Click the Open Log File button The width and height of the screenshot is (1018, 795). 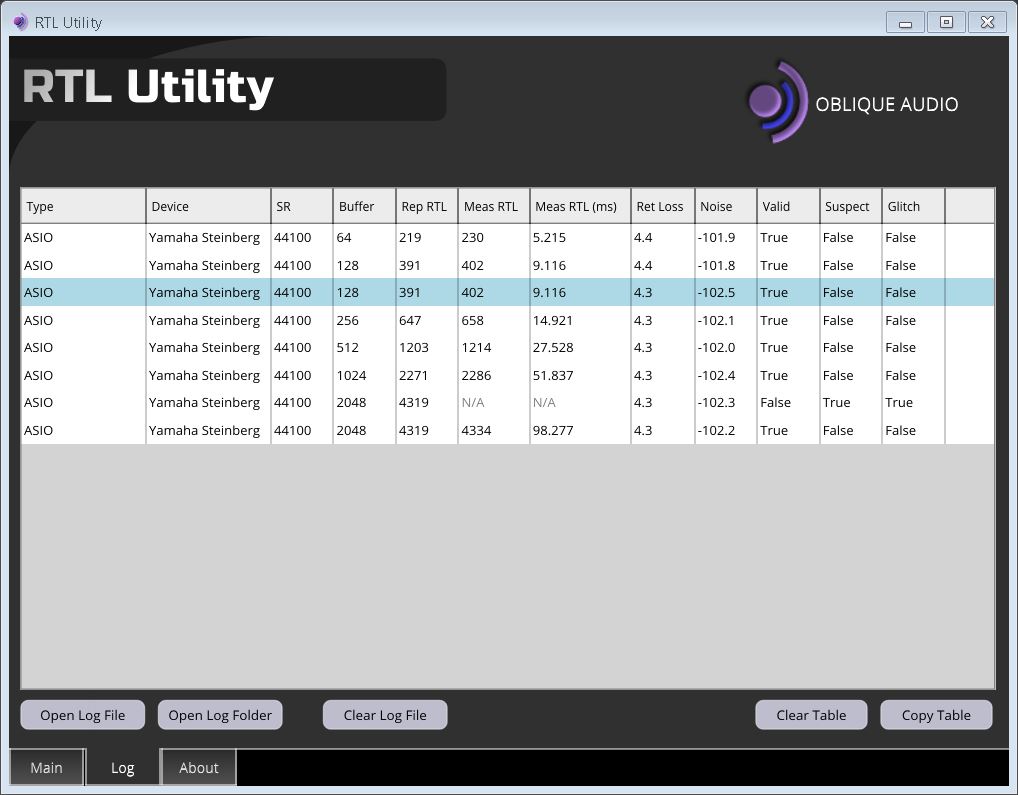82,715
